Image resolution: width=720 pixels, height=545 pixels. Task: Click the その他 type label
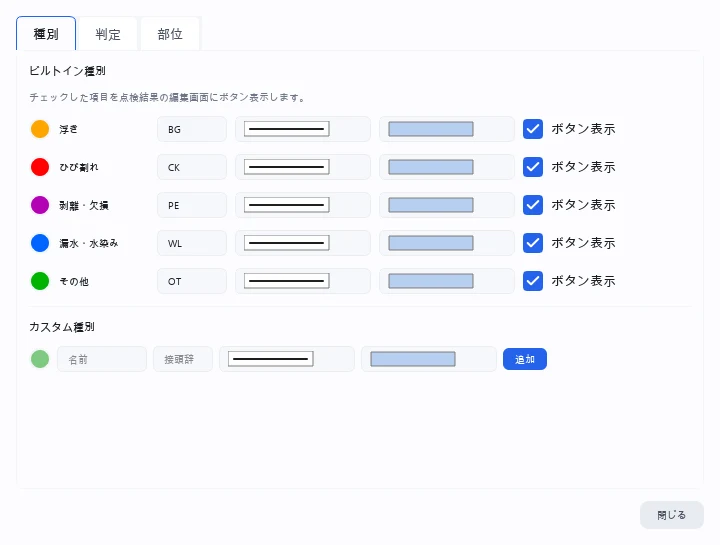pyautogui.click(x=74, y=281)
